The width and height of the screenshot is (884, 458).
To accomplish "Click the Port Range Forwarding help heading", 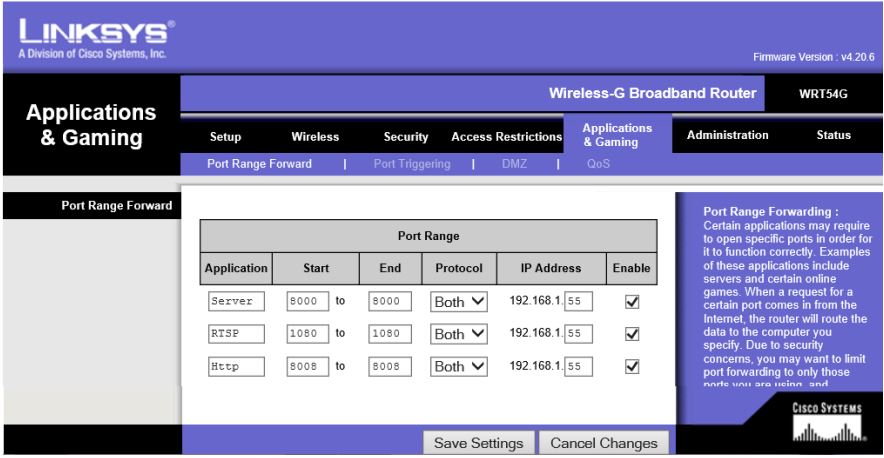I will [771, 212].
